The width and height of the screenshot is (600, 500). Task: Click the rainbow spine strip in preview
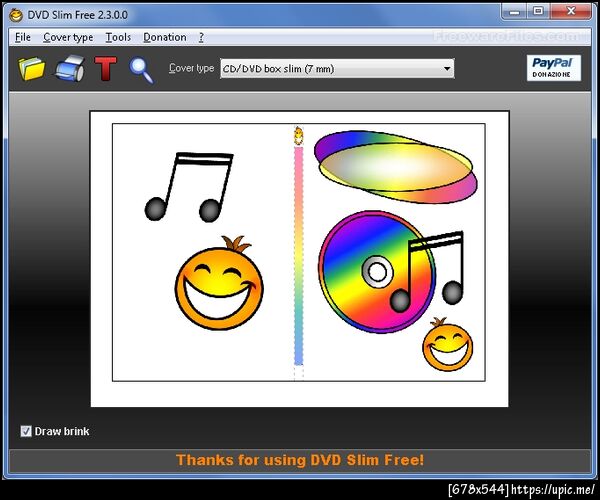tap(298, 256)
